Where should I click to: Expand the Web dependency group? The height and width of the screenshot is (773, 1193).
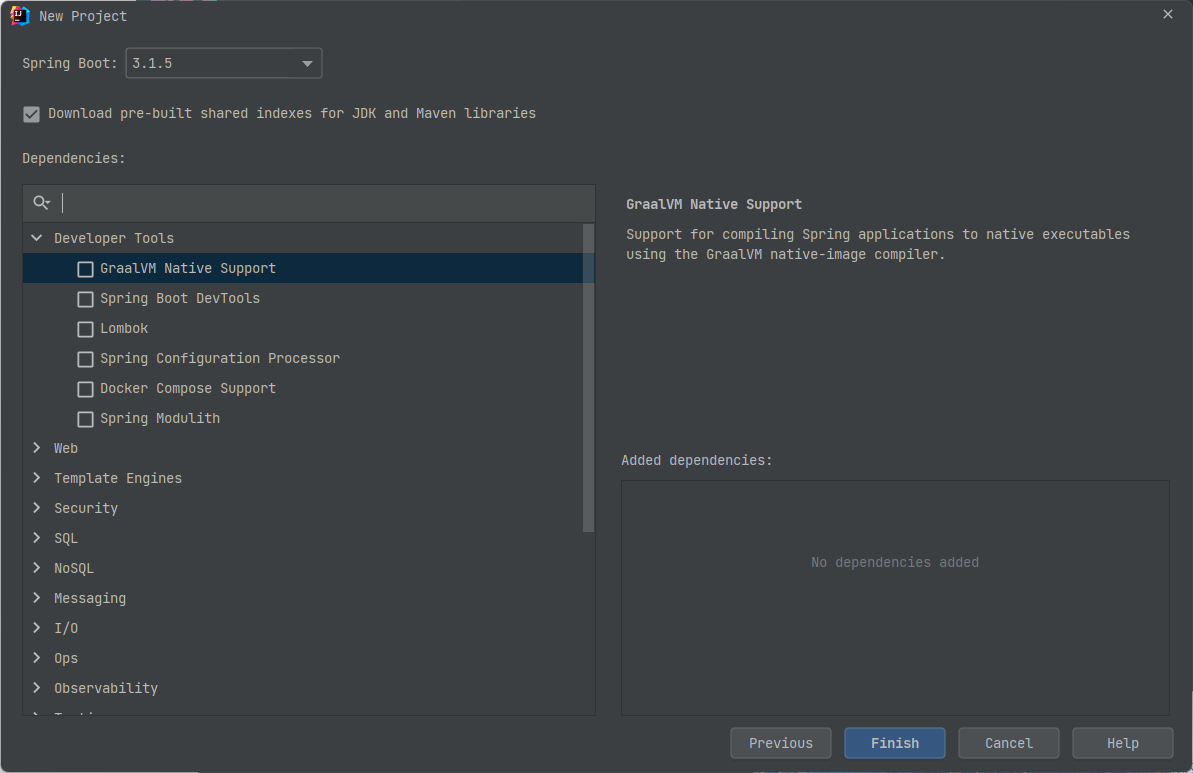point(37,448)
